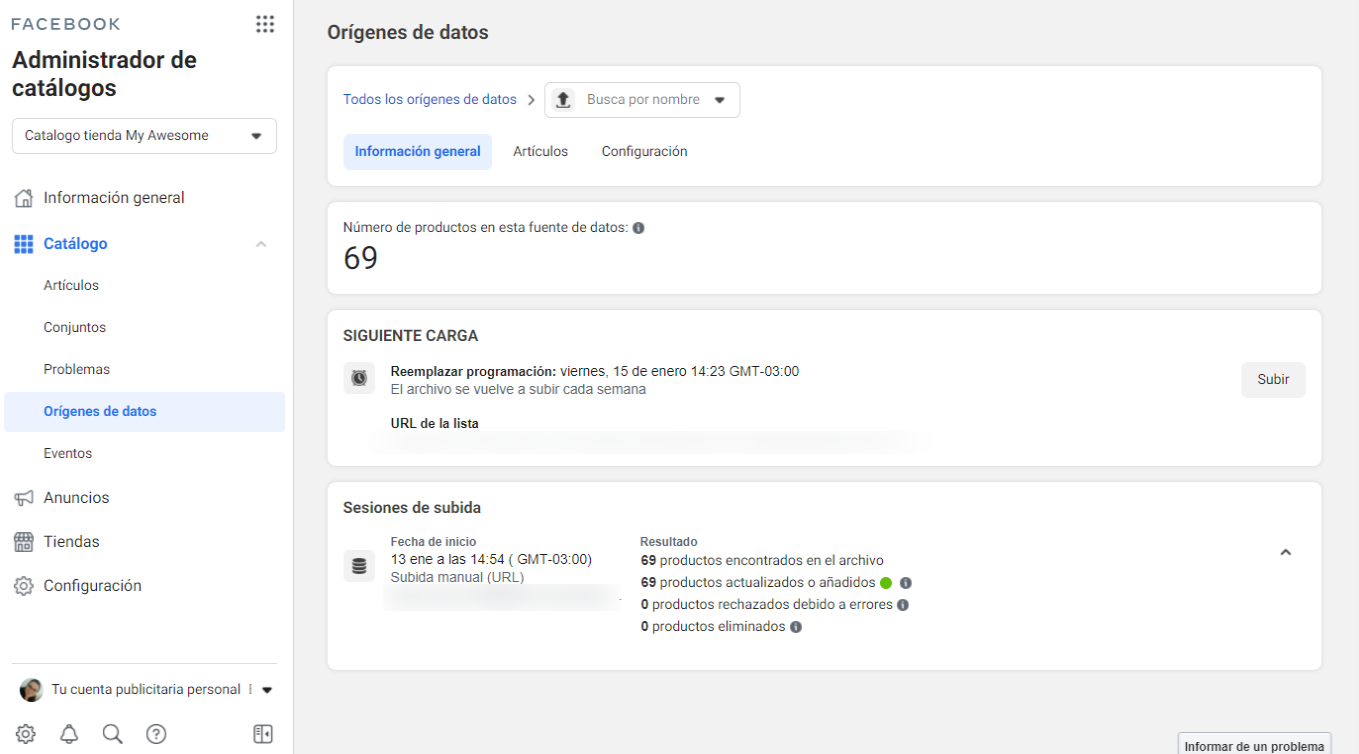Click the text 'El archivo se vuelve a subir cada semana'
The height and width of the screenshot is (754, 1359).
point(518,390)
